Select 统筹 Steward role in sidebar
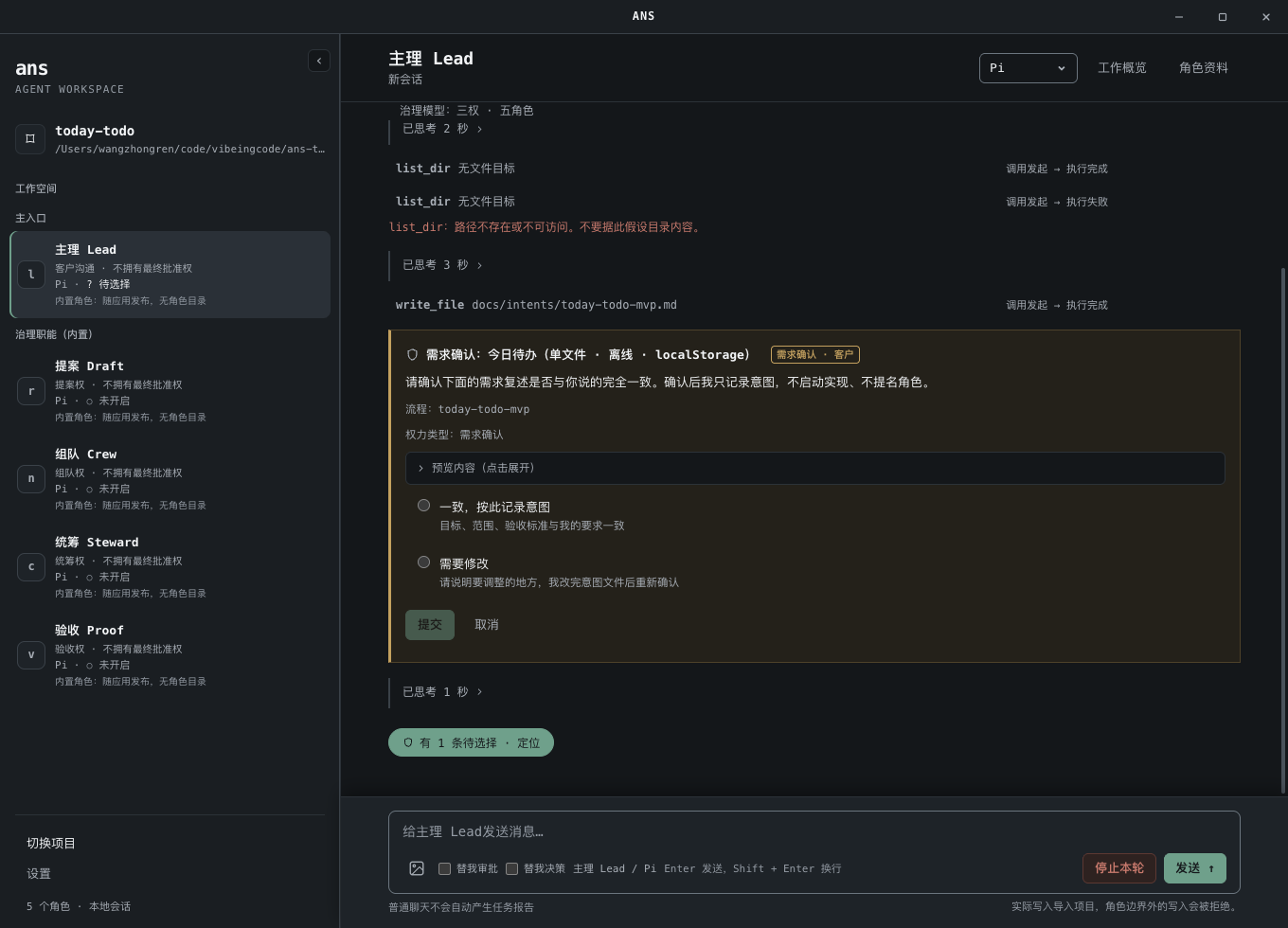Screen dimensions: 1288x928 170,567
